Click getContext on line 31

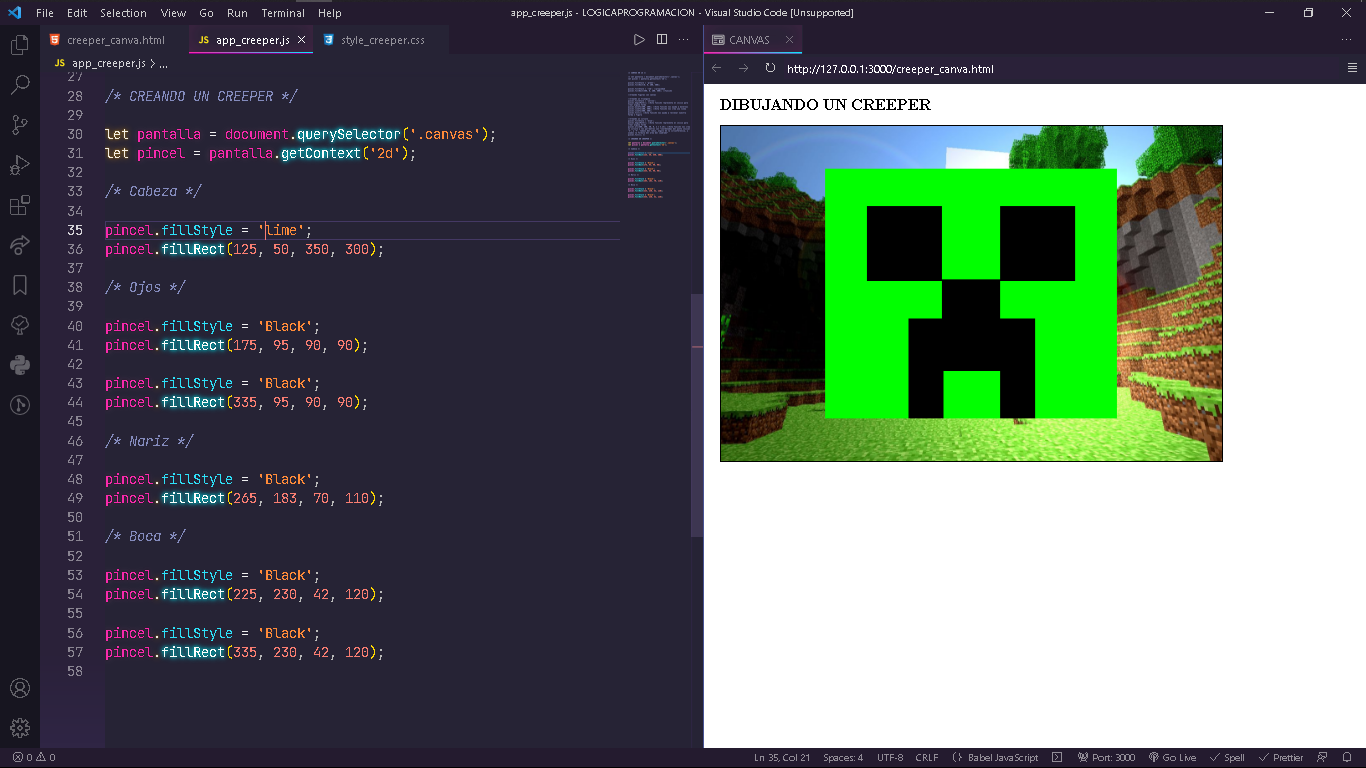tap(320, 153)
